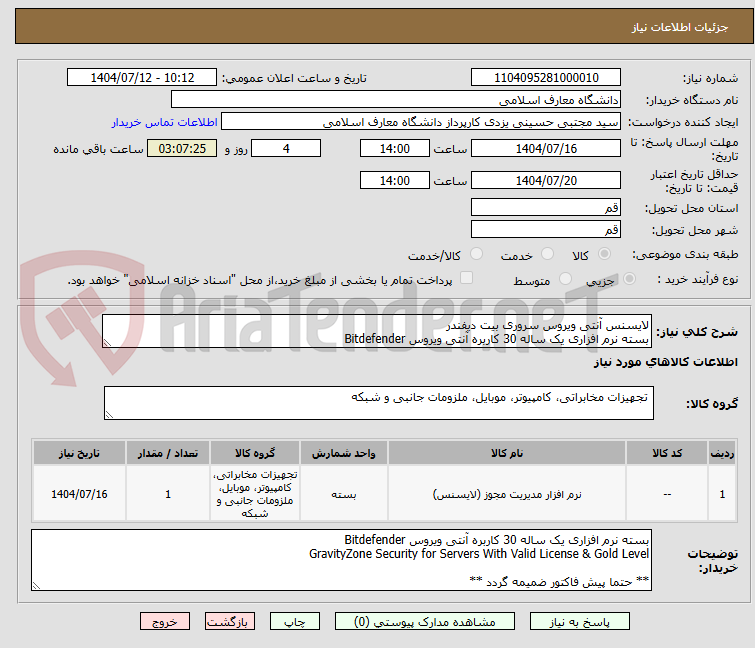Click the واحد شمارش column header
Viewport: 755px width, 648px height.
343,453
